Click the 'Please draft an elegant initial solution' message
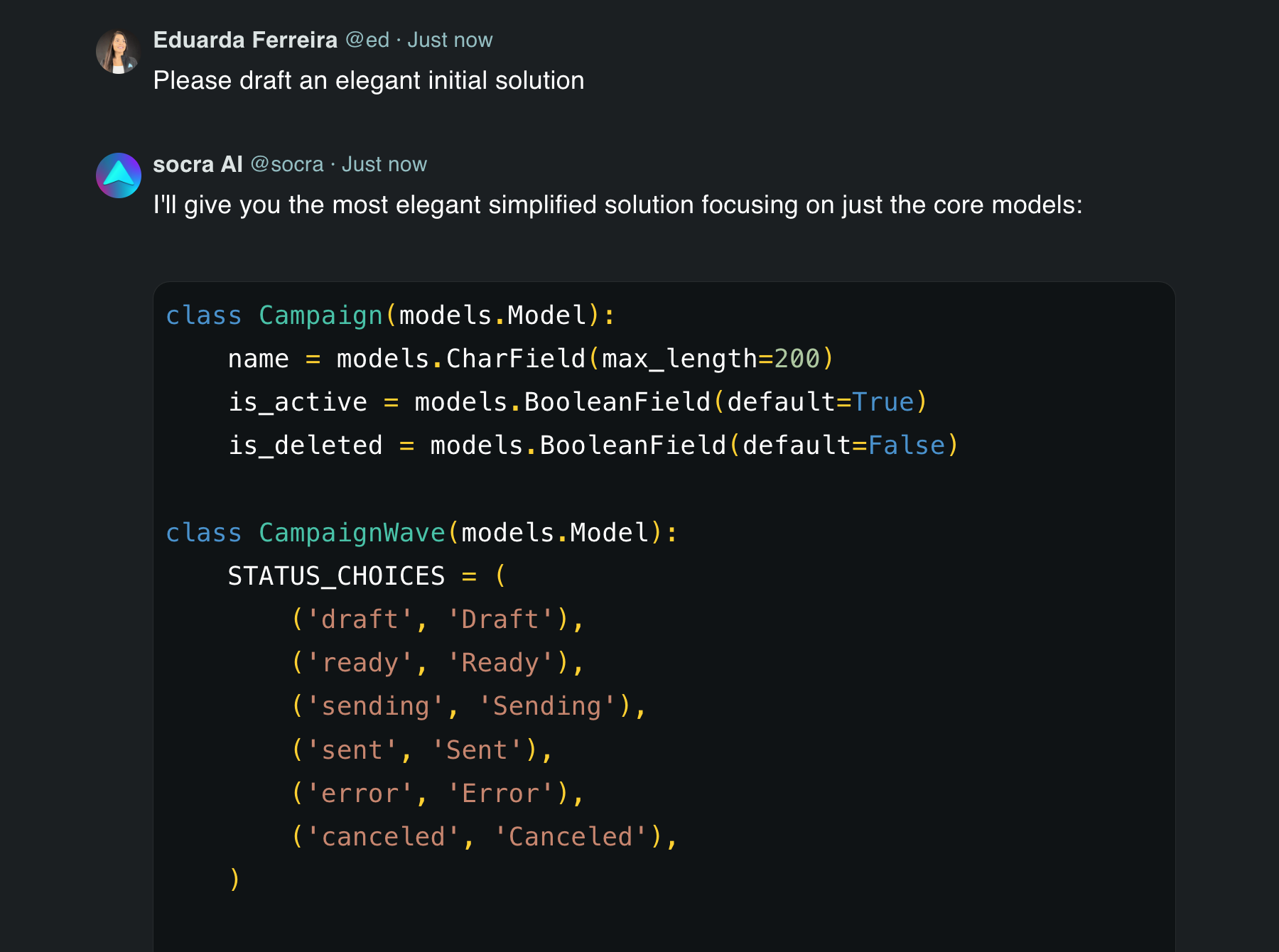The height and width of the screenshot is (952, 1279). (369, 80)
